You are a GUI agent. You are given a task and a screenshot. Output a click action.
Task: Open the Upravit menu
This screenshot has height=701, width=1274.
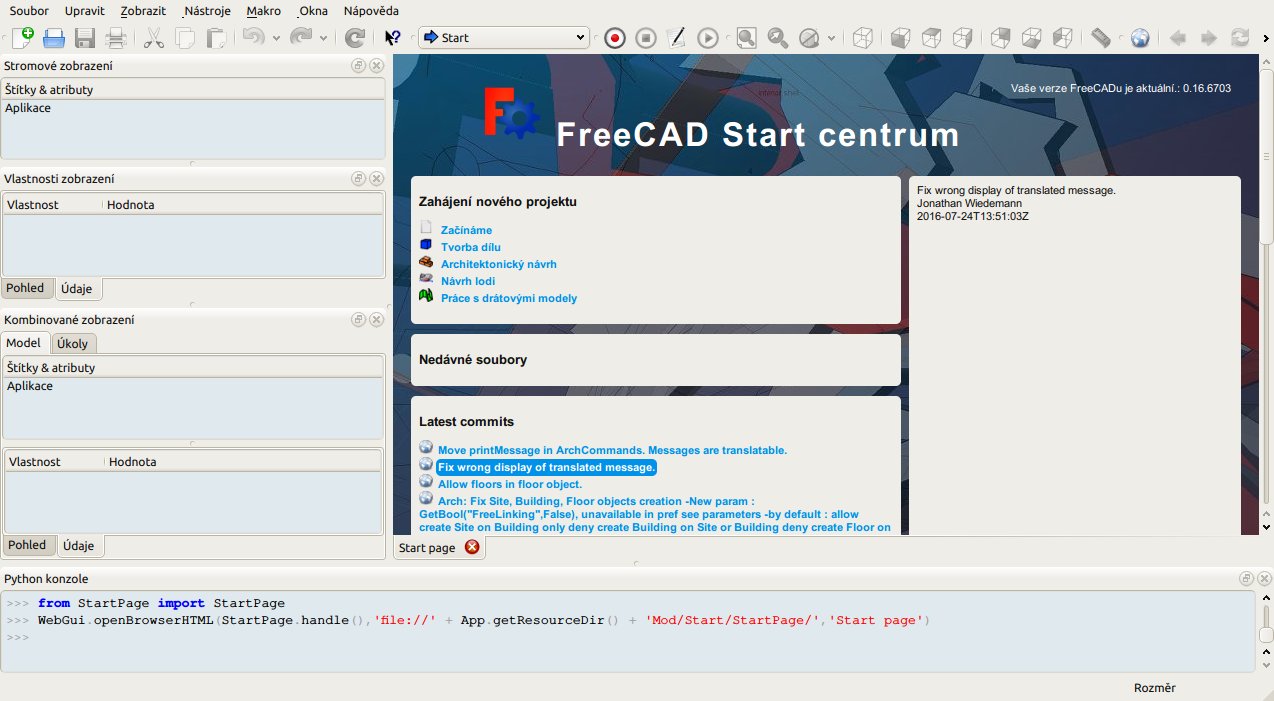[x=84, y=11]
